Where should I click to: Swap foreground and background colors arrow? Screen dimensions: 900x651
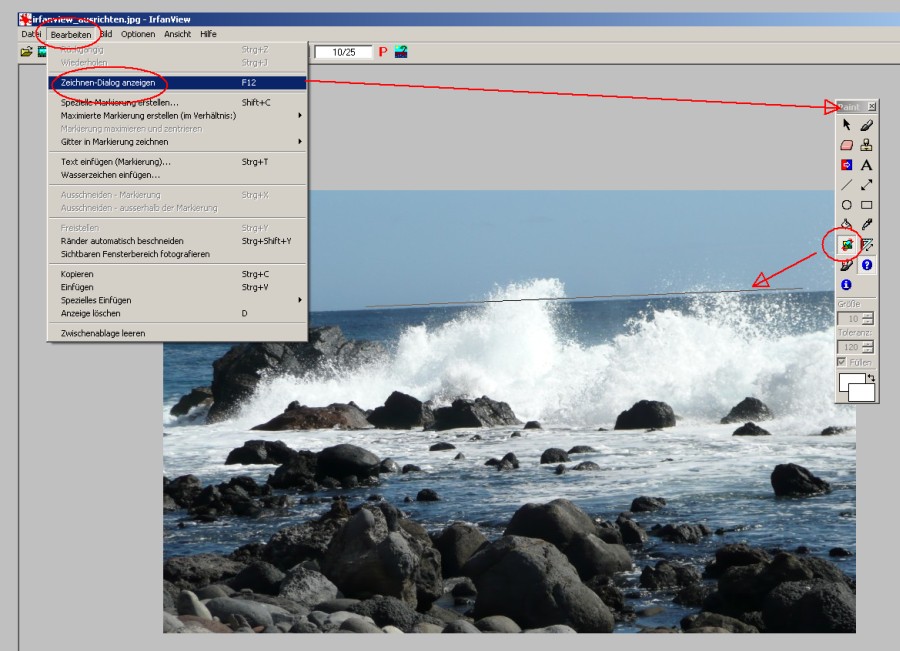click(871, 378)
